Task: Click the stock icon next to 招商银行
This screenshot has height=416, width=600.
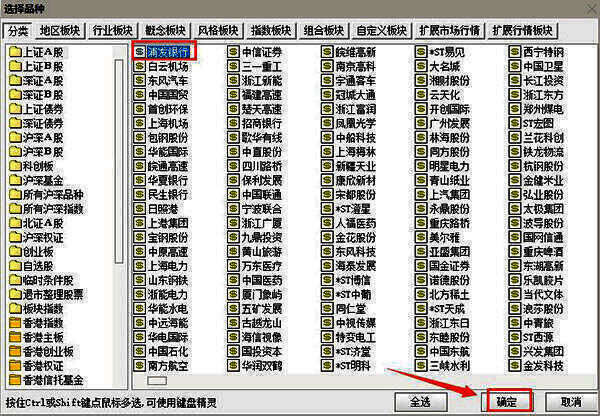Action: (x=233, y=123)
